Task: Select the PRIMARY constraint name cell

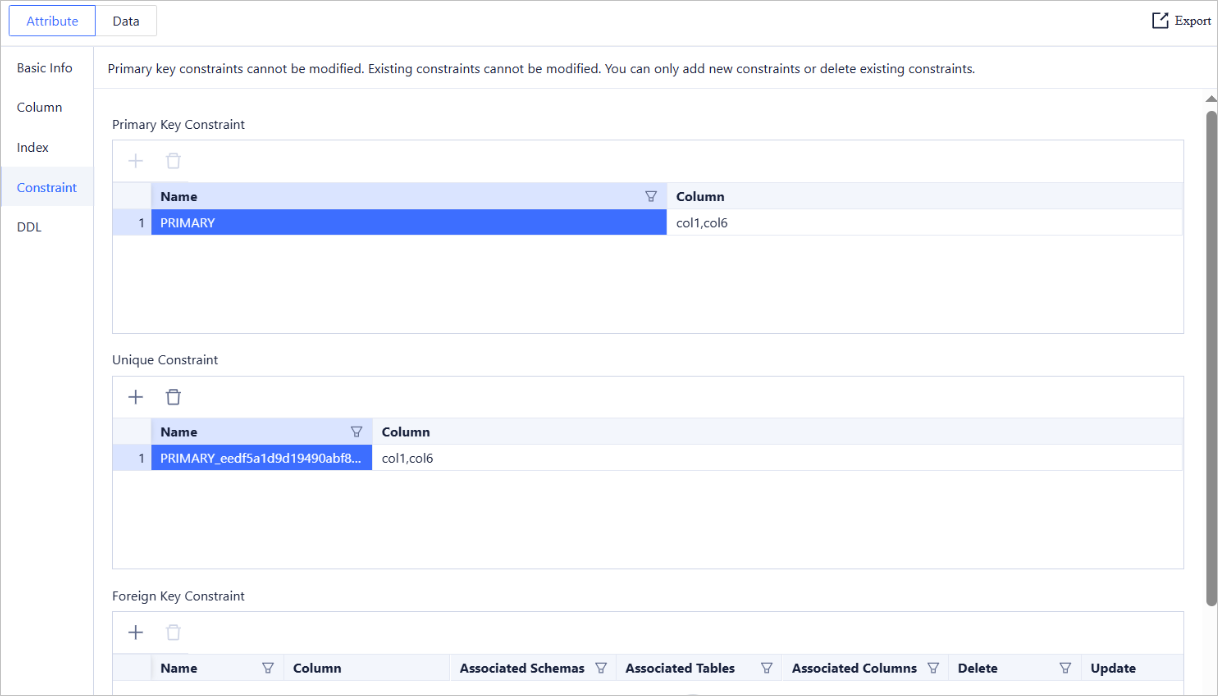Action: pyautogui.click(x=409, y=223)
